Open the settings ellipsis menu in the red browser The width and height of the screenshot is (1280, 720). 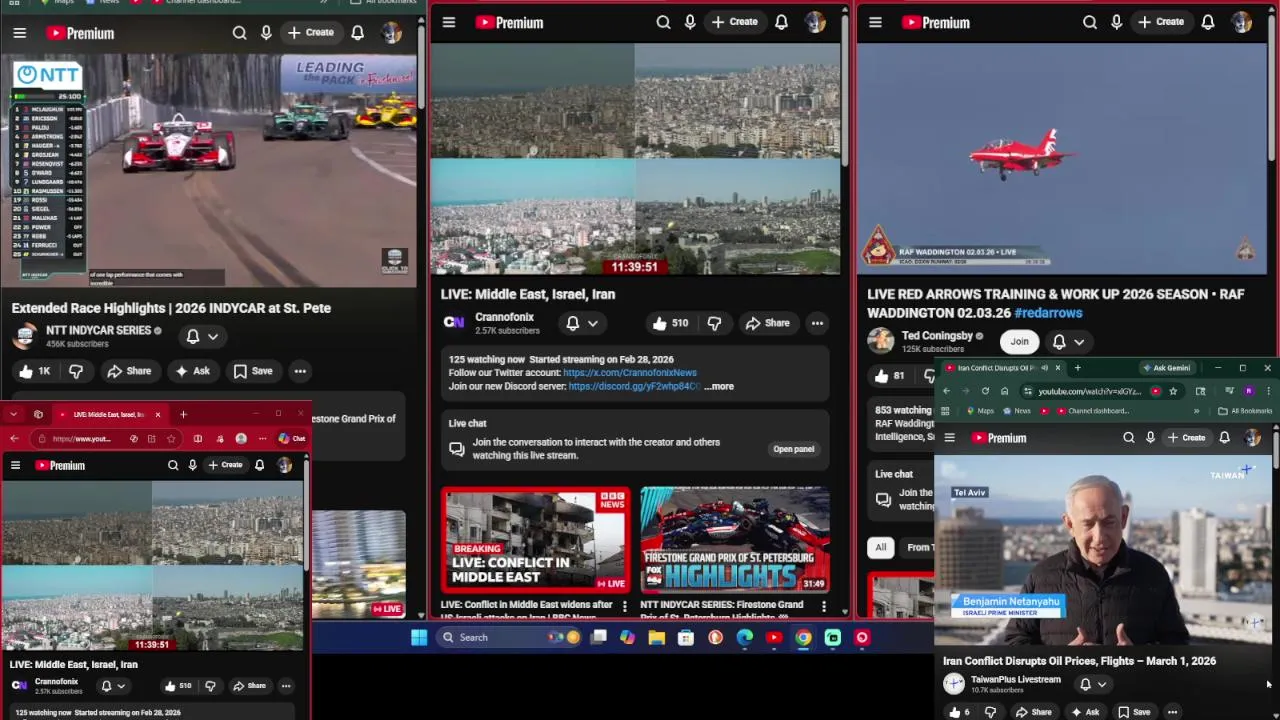click(261, 438)
